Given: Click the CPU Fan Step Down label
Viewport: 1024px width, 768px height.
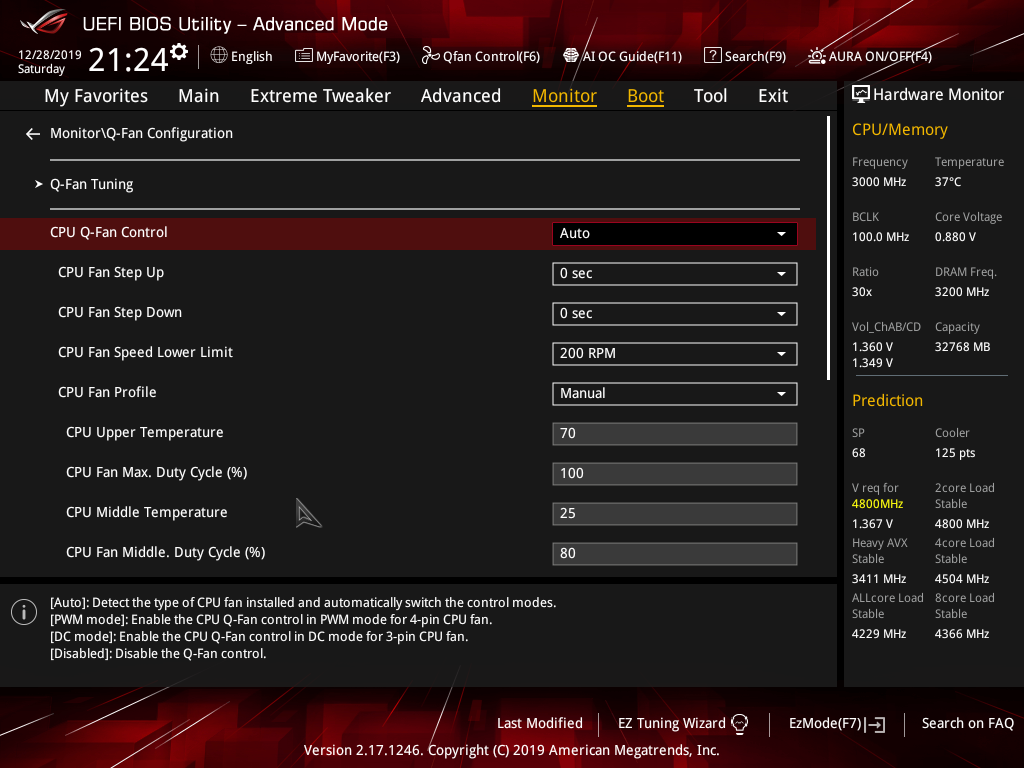Looking at the screenshot, I should [x=120, y=313].
